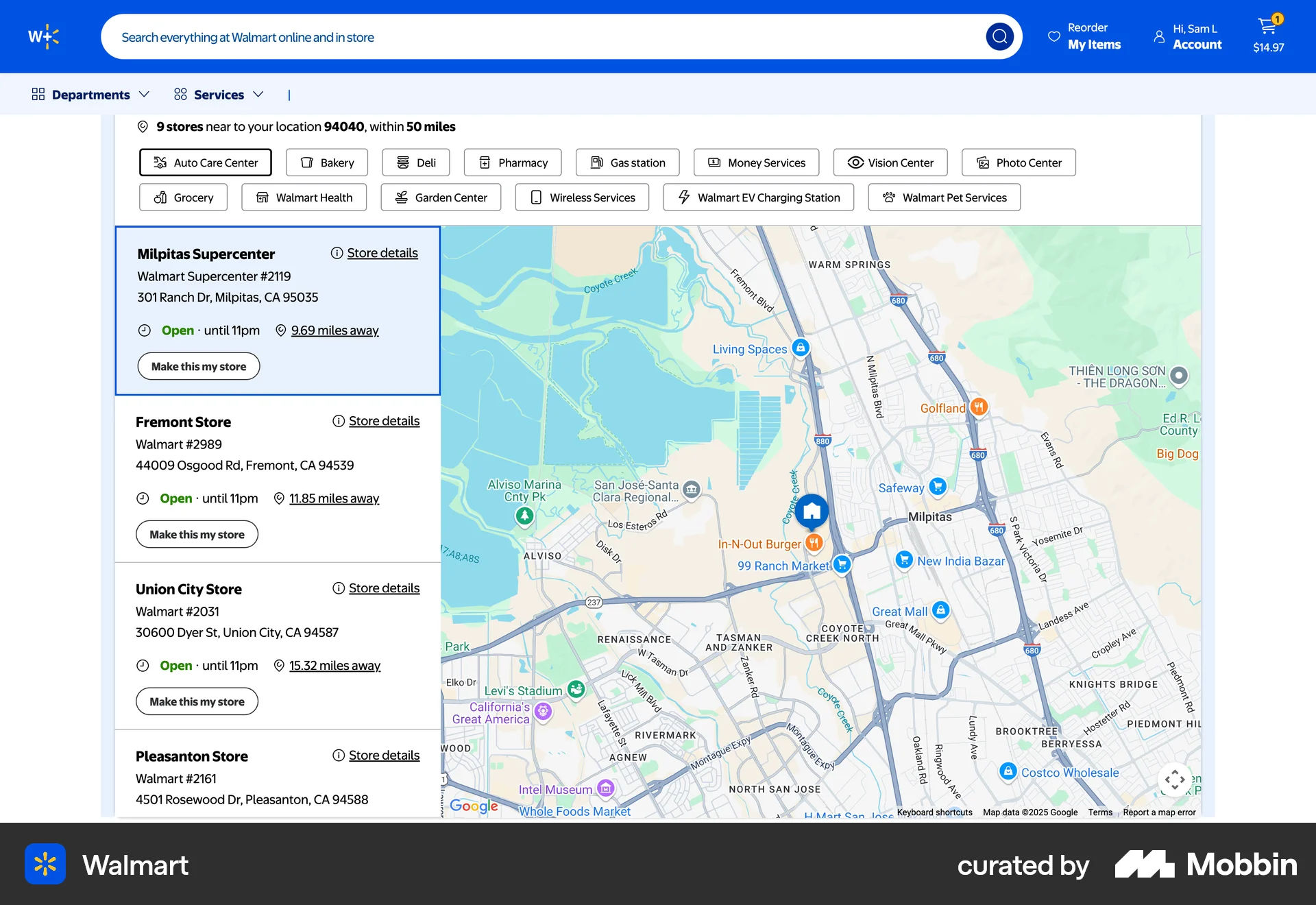Toggle the Pharmacy service filter
1316x905 pixels.
512,162
